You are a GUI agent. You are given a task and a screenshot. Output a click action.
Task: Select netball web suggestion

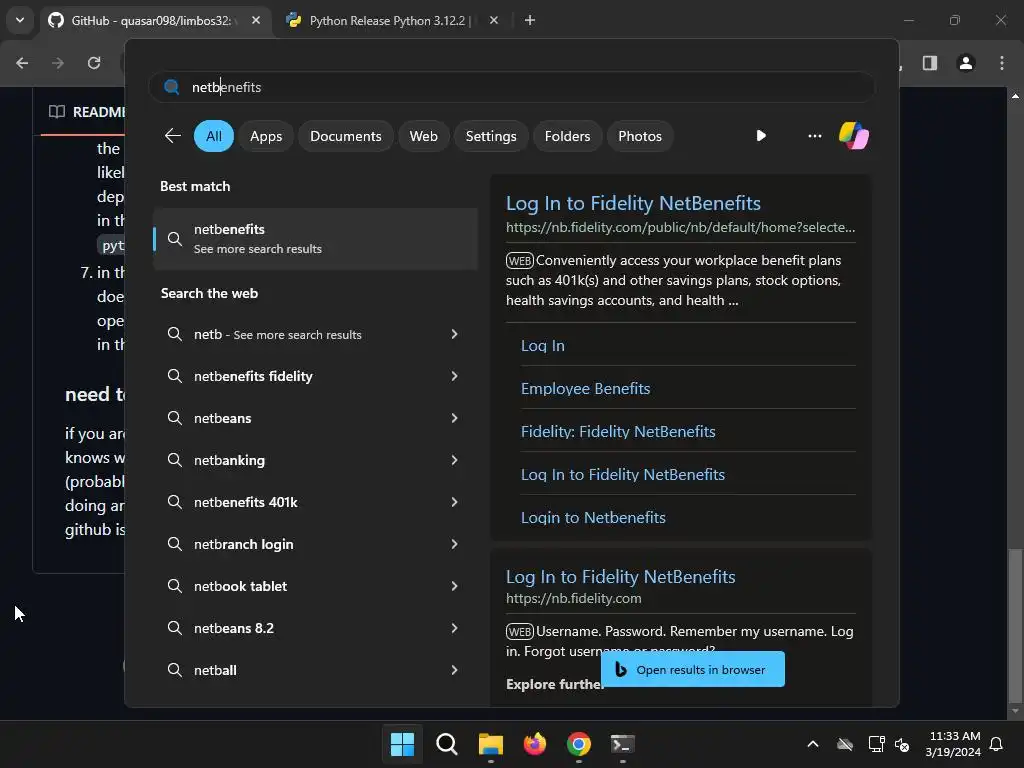point(215,671)
